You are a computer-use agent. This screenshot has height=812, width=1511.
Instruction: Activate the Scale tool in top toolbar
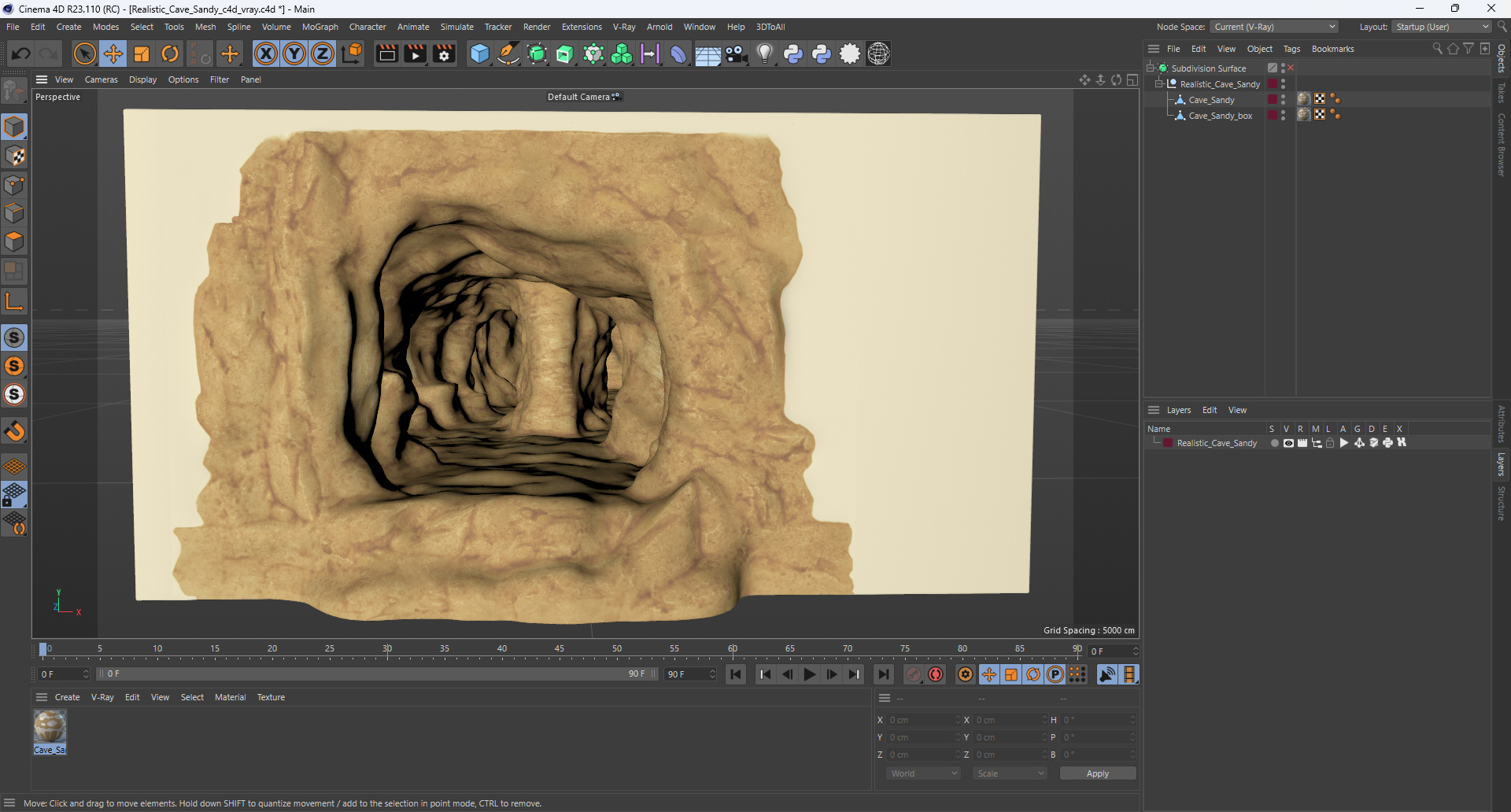[x=142, y=54]
